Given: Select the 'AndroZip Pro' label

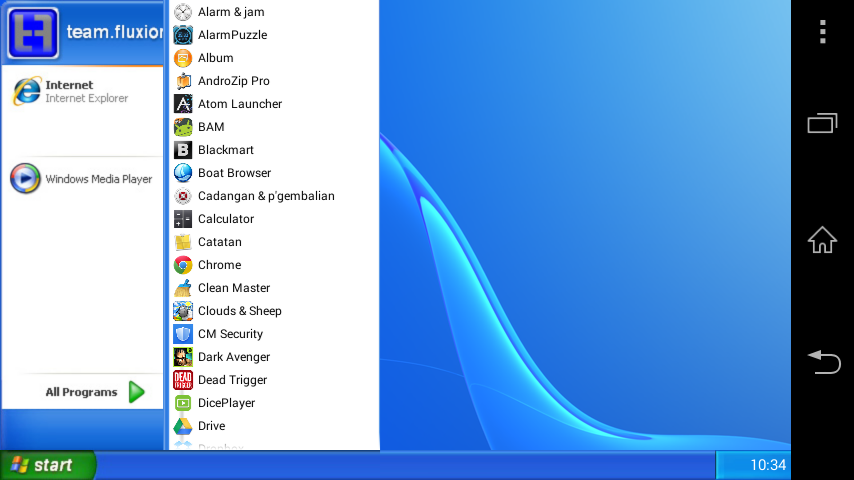Looking at the screenshot, I should pos(234,81).
